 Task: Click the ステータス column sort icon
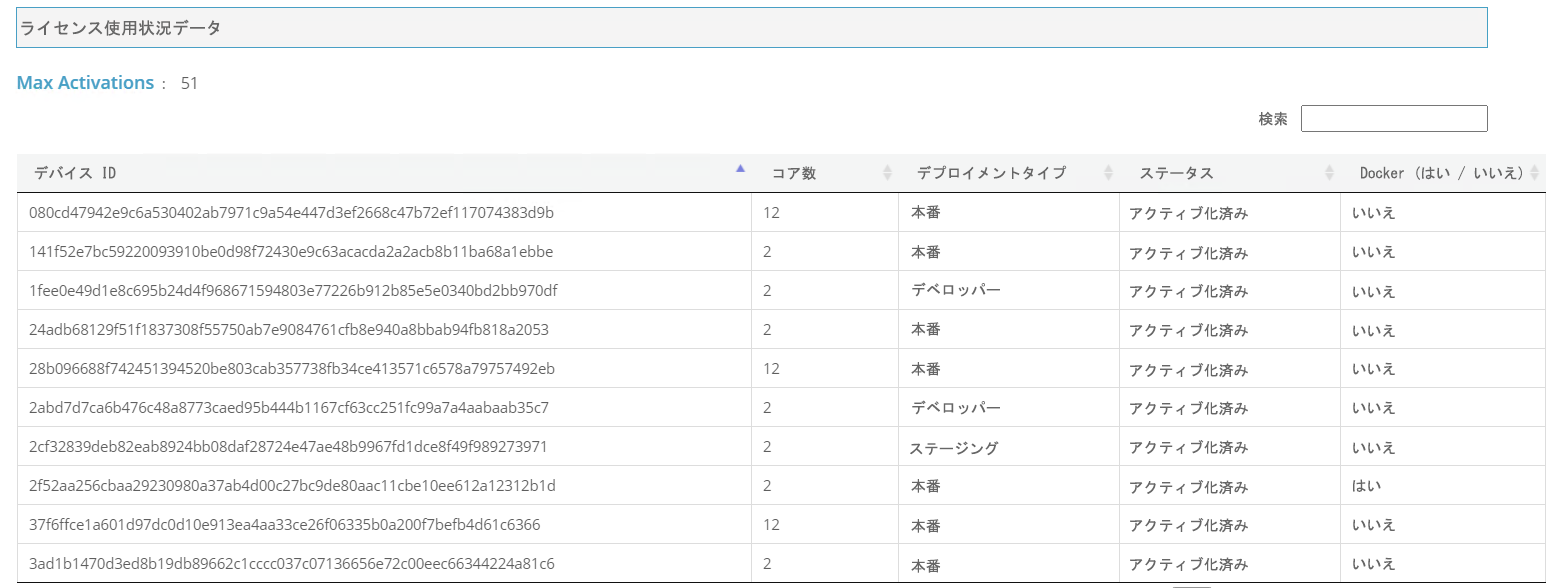tap(1329, 173)
